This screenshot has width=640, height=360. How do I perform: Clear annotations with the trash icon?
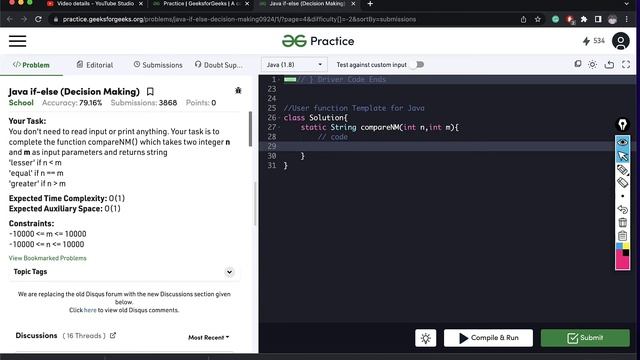tap(622, 222)
